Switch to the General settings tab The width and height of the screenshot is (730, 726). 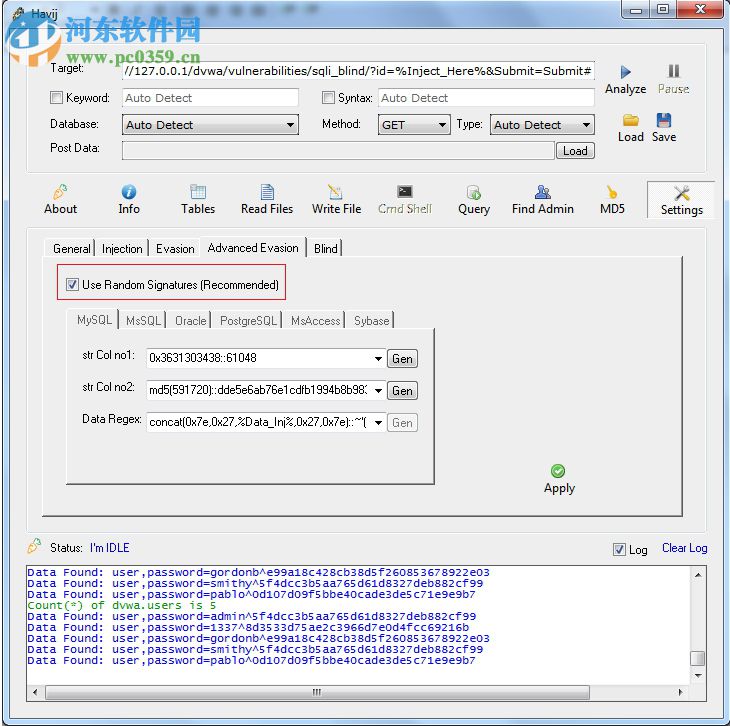pos(71,249)
